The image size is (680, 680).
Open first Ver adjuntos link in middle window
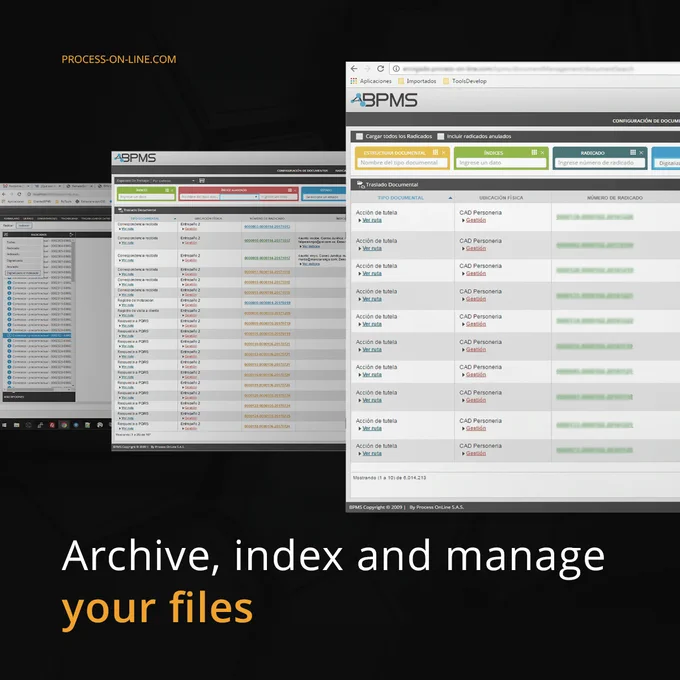(311, 246)
